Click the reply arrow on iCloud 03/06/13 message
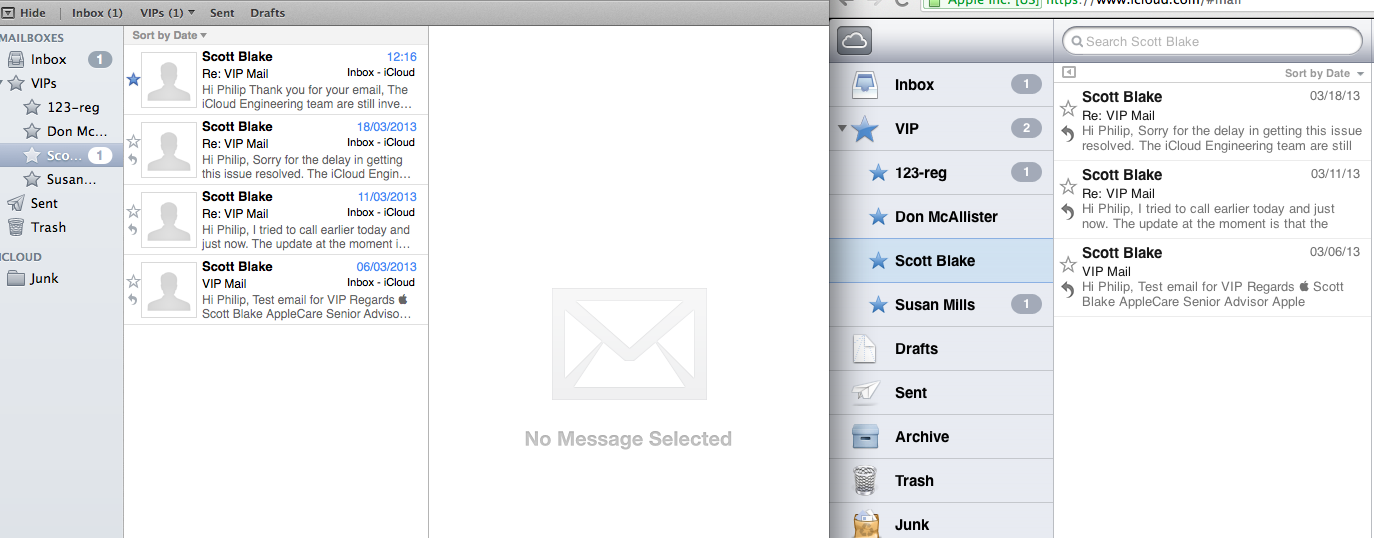This screenshot has width=1374, height=538. click(1068, 289)
